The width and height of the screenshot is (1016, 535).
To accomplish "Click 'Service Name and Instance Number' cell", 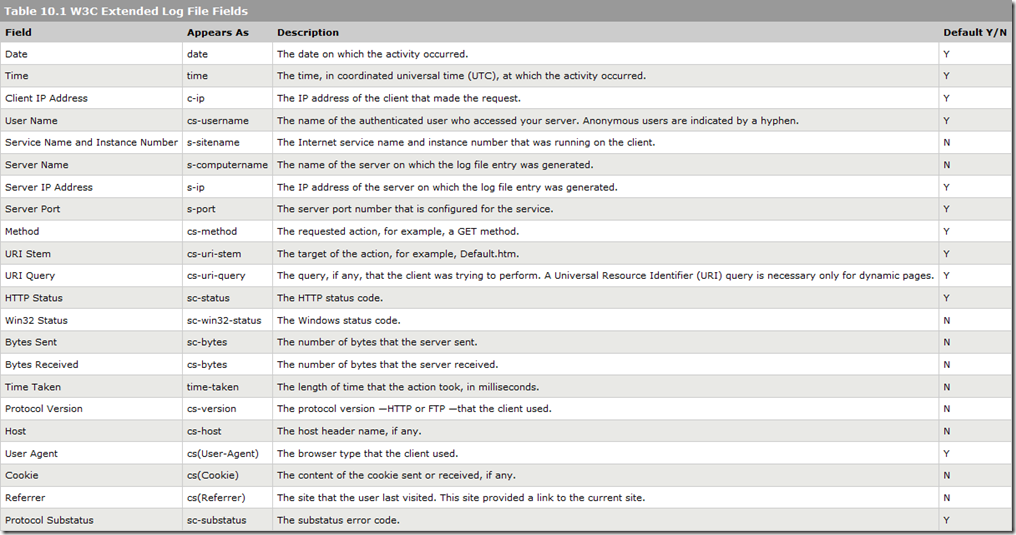I will click(91, 142).
